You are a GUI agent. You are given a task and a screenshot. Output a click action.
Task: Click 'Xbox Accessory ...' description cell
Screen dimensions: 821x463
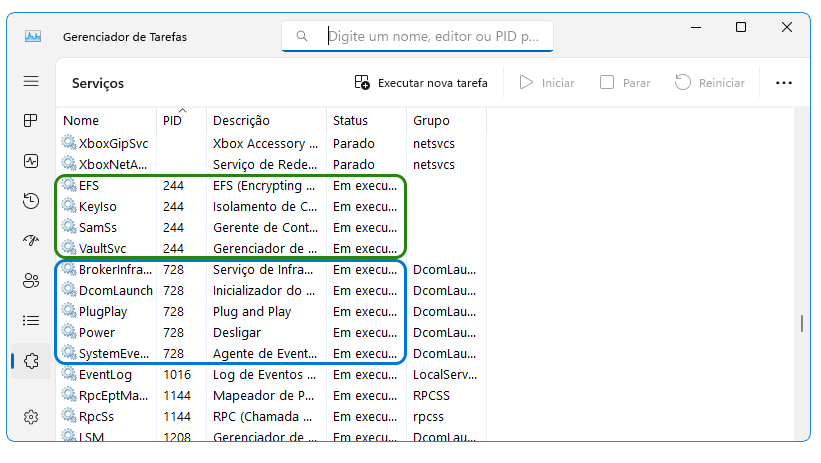click(265, 144)
